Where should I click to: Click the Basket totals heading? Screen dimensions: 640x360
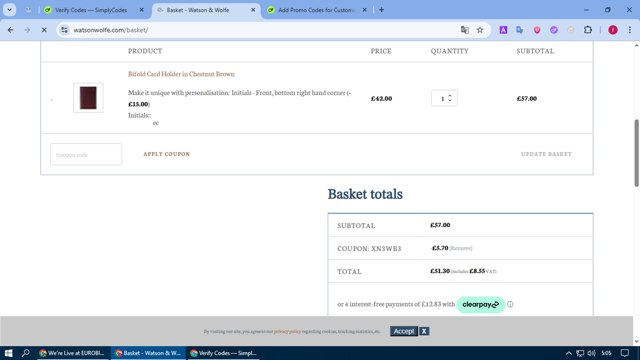point(365,194)
